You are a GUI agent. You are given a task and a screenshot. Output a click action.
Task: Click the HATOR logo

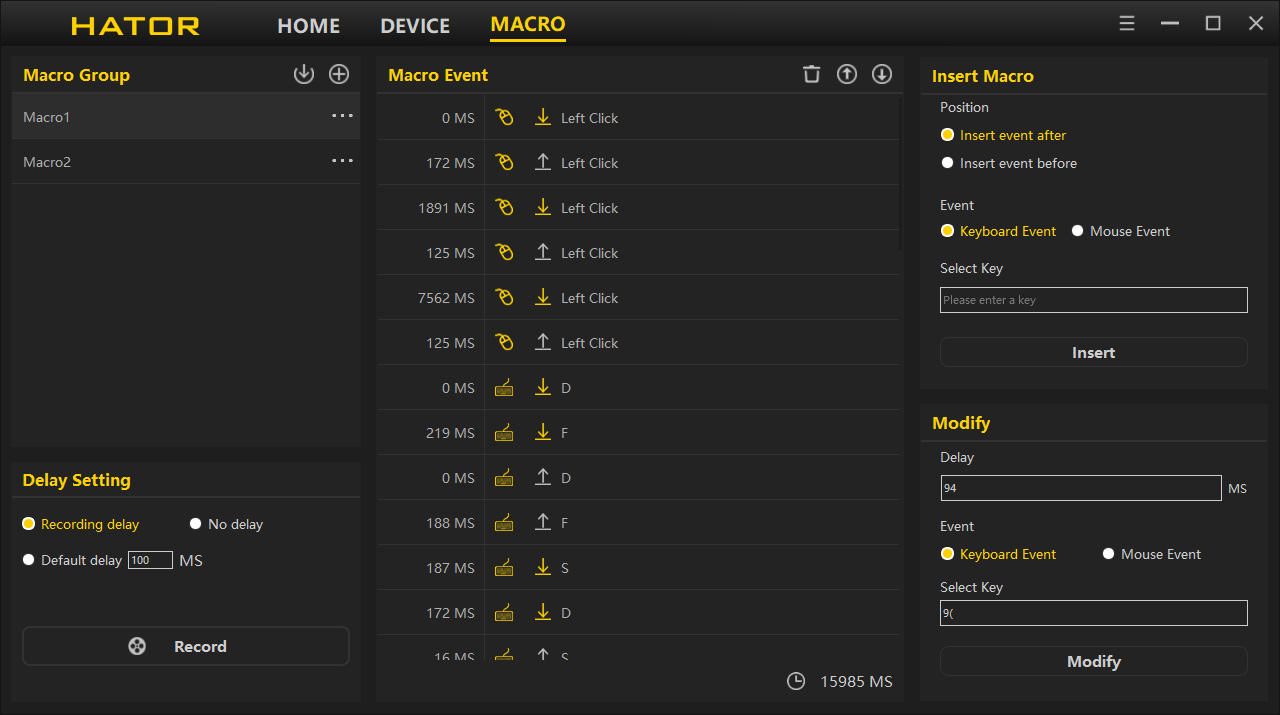[135, 26]
